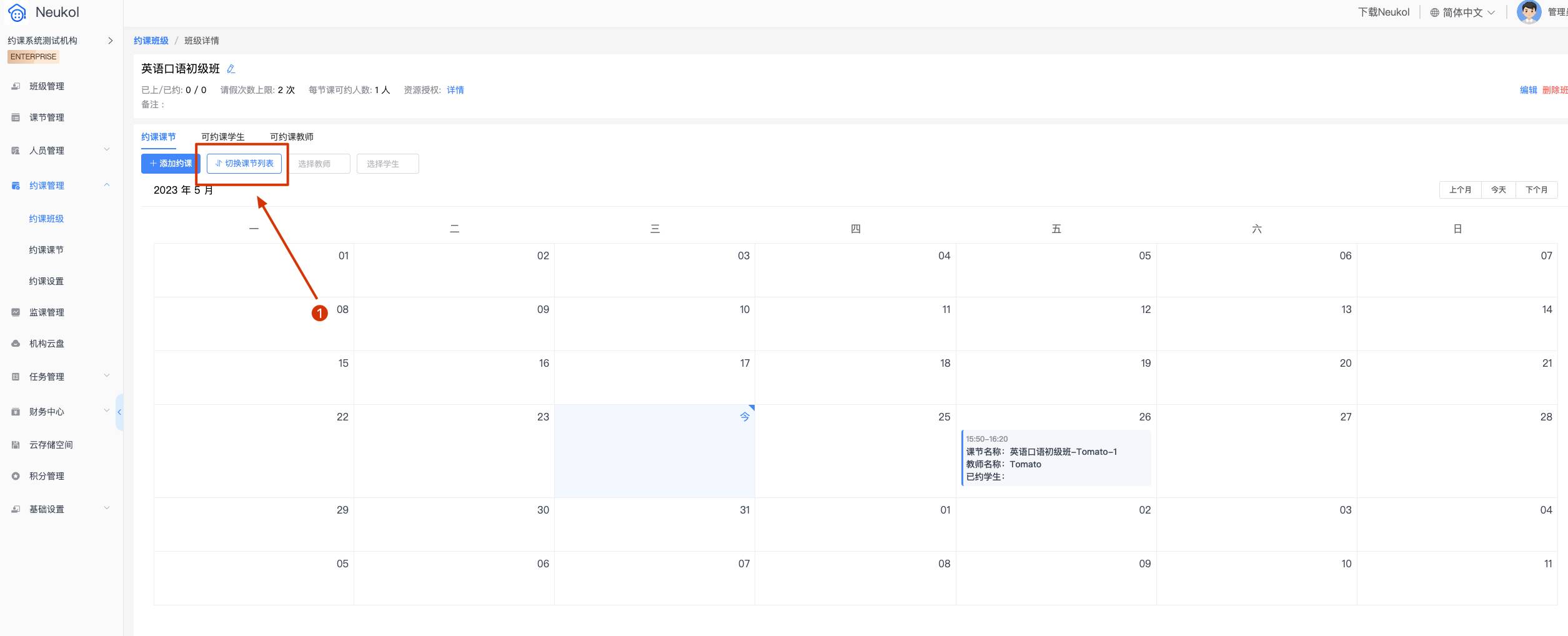
Task: Collapse the 约课管理 submenu
Action: point(61,186)
